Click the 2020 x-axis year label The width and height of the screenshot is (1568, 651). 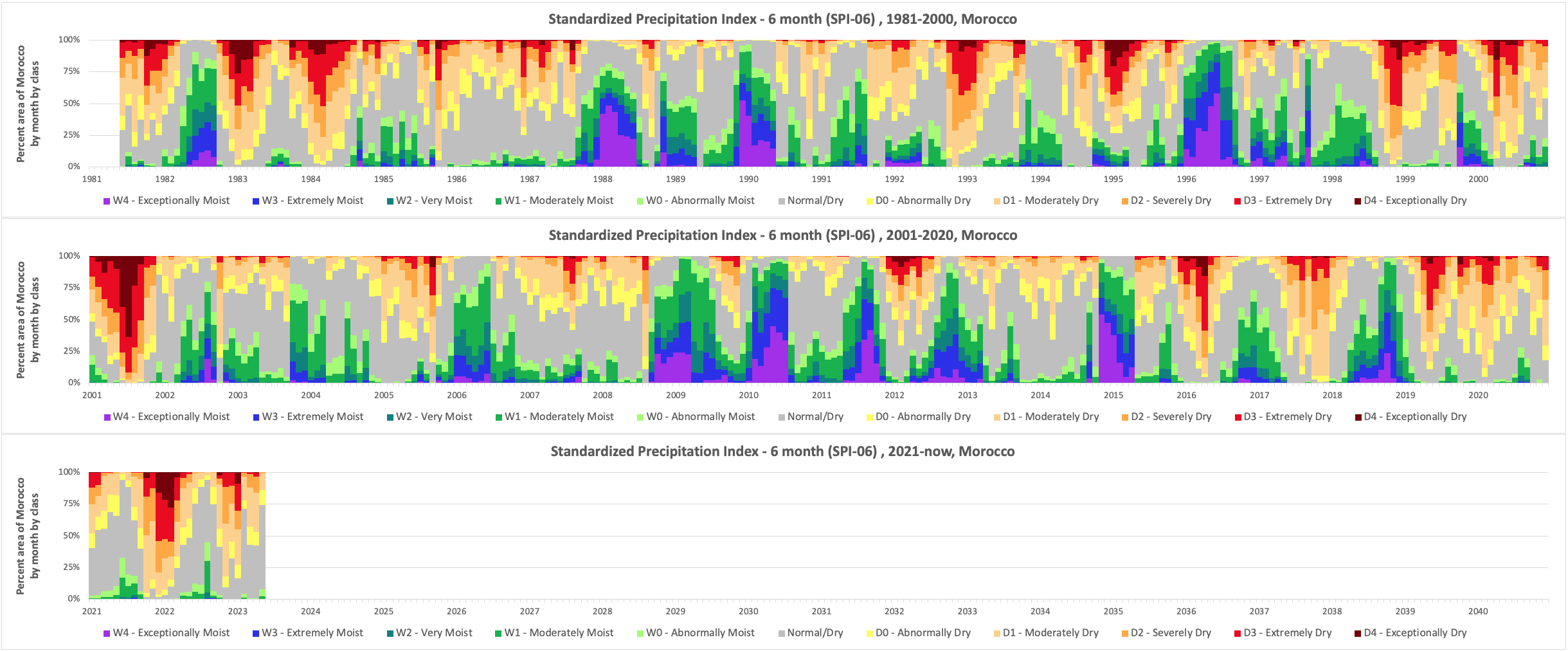1478,396
